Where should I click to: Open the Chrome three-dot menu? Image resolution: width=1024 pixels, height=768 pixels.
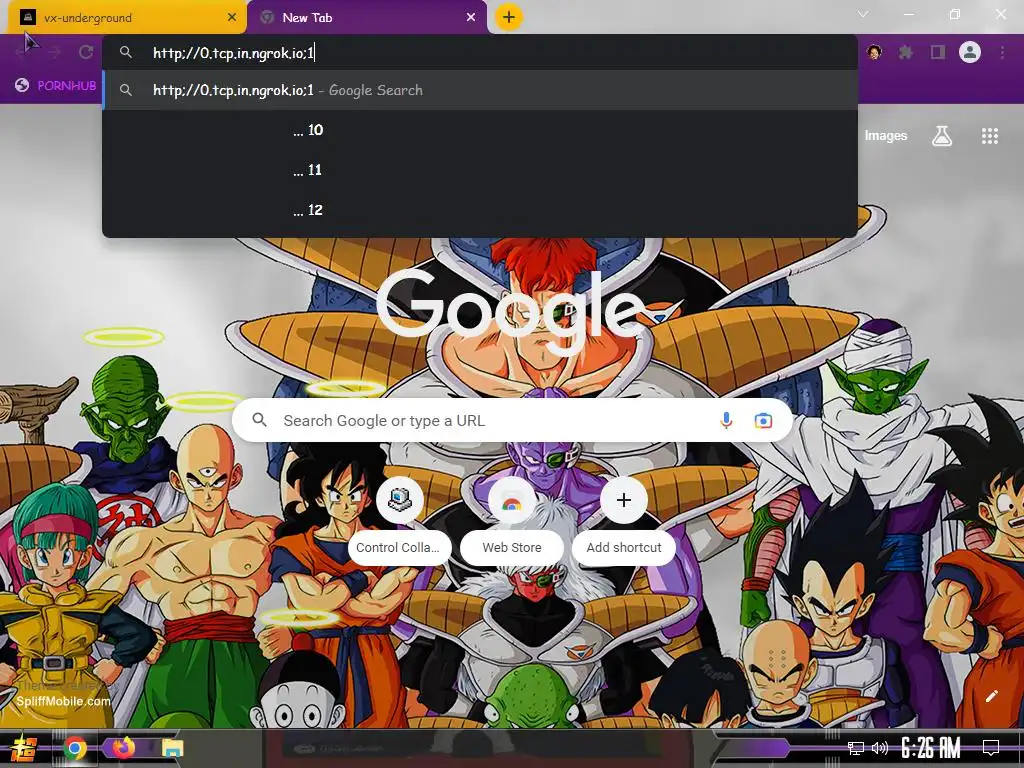[x=1002, y=52]
